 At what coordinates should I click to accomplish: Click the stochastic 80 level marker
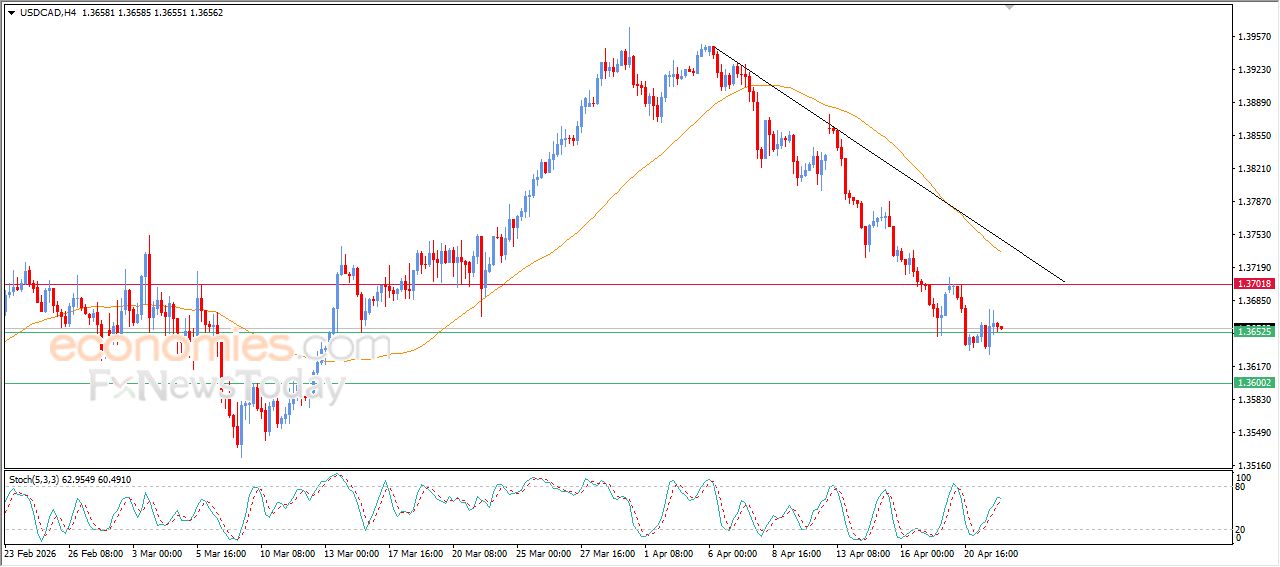coord(1240,487)
